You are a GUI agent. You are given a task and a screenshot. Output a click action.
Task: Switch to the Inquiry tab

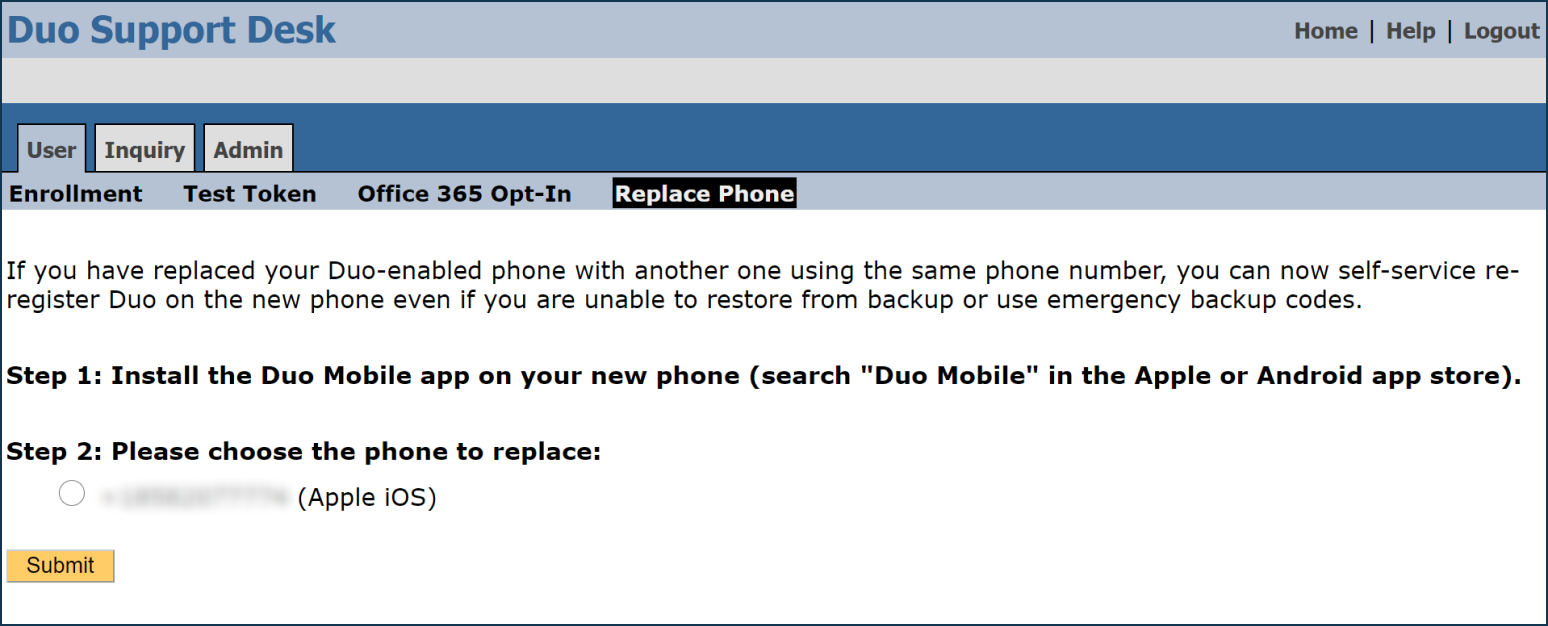(x=143, y=148)
